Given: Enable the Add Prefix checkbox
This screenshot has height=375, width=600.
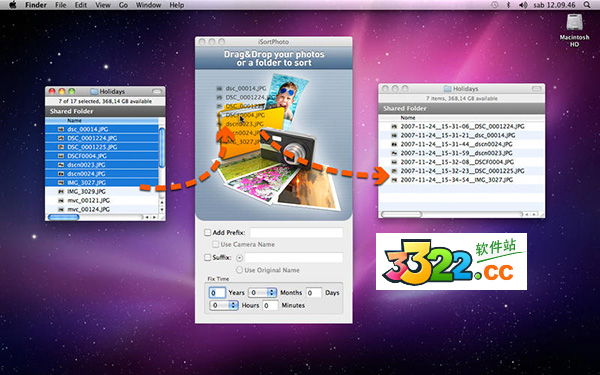Looking at the screenshot, I should (207, 232).
